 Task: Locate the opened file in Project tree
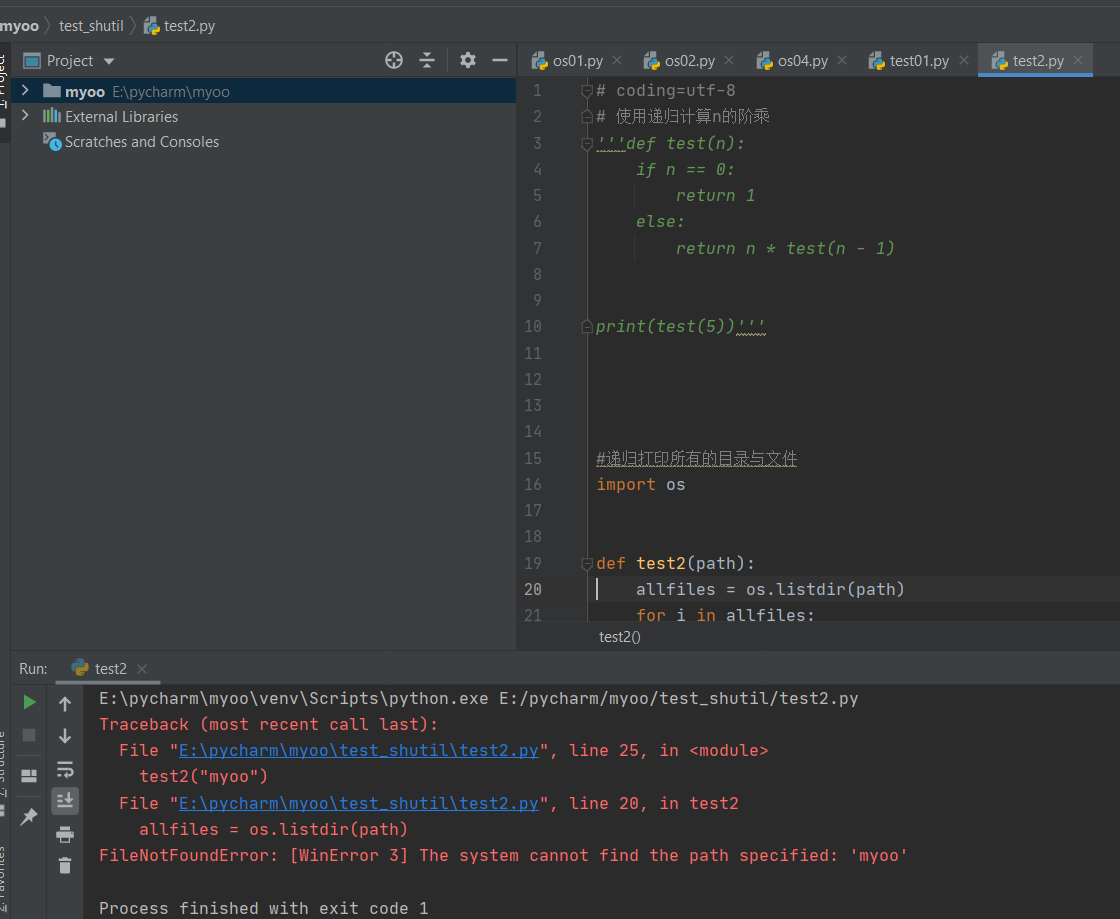point(394,61)
